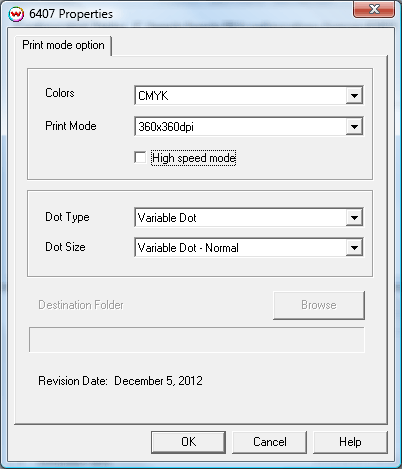Click the Destination Folder path field
Viewport: 402px width, 469px height.
(x=197, y=340)
